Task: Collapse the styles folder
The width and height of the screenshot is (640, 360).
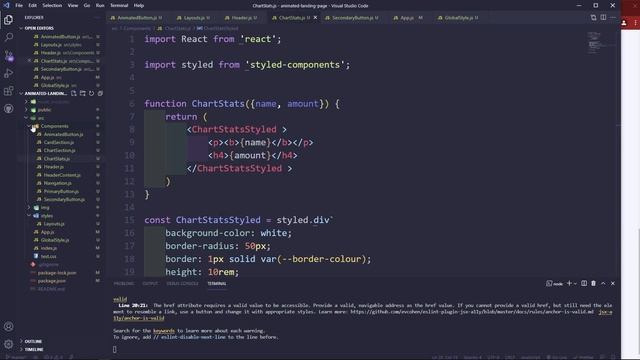Action: 61,216
